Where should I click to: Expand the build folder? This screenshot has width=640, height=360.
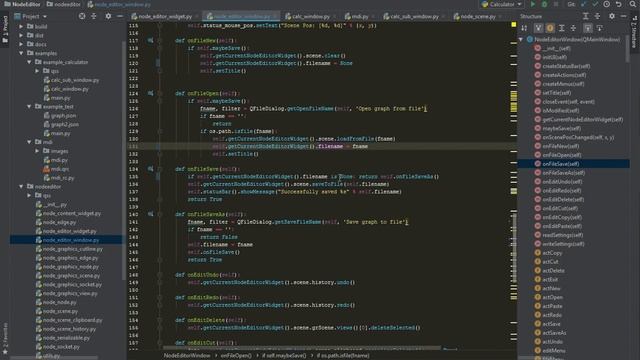click(x=21, y=26)
